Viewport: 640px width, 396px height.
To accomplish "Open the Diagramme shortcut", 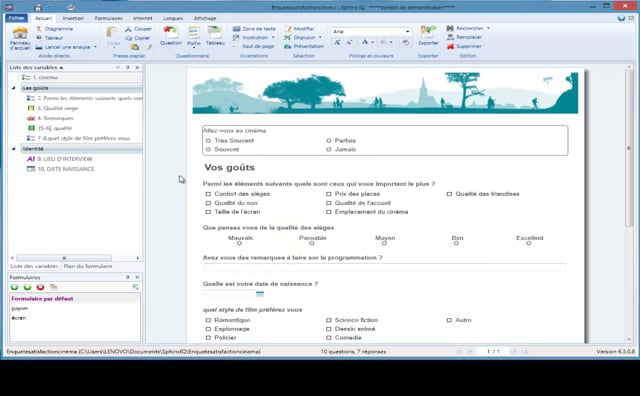I will point(54,29).
